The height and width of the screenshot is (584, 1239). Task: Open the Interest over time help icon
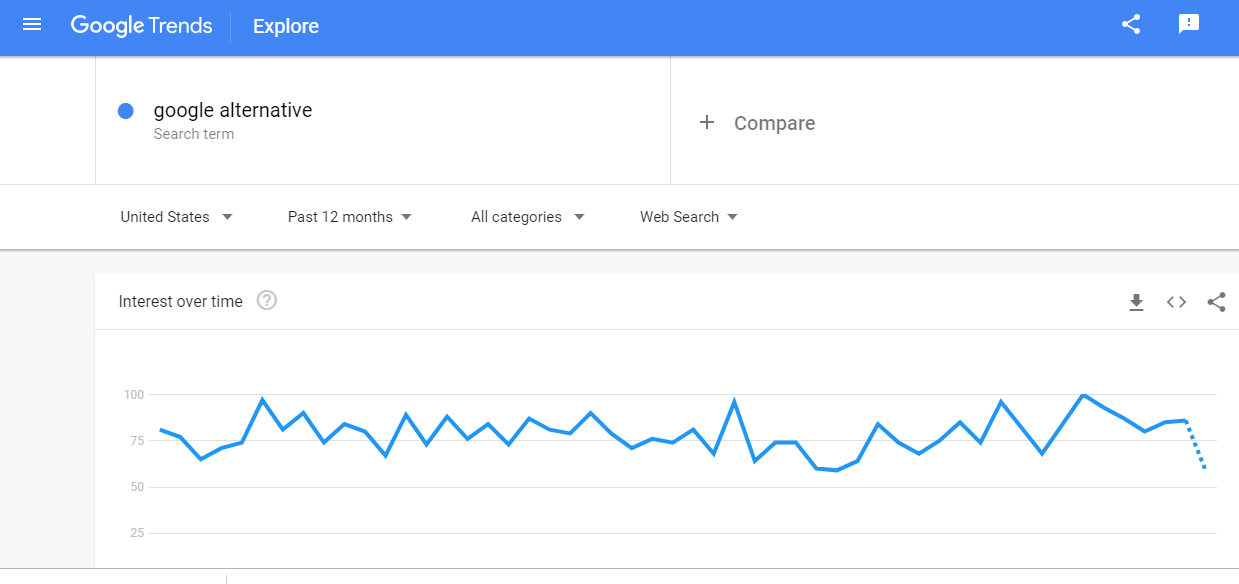point(266,300)
